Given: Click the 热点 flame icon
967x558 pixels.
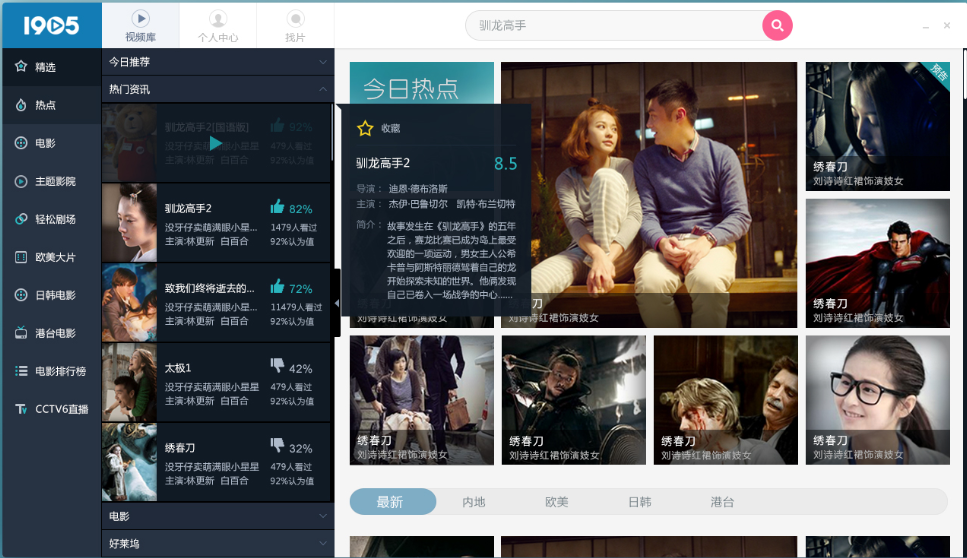Looking at the screenshot, I should pos(21,105).
